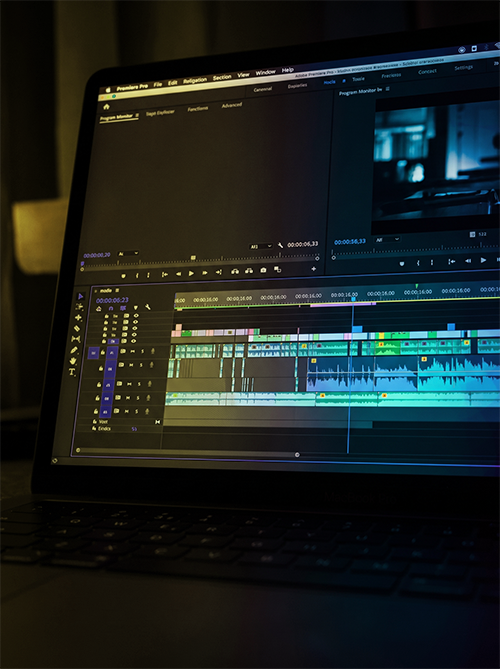Select the Hand tool

point(73,361)
